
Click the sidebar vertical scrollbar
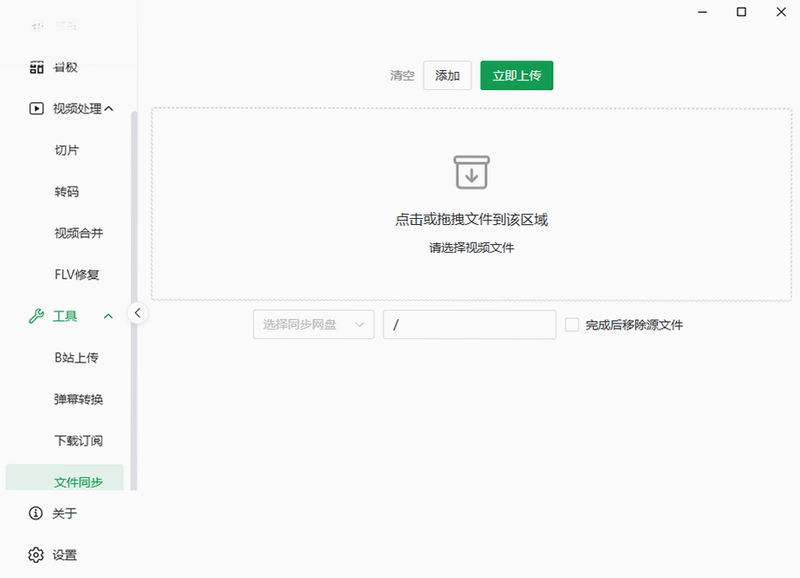pyautogui.click(x=134, y=300)
